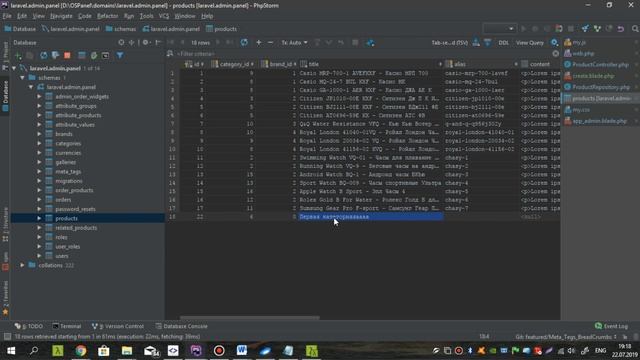
Task: Open the Tools menu
Action: pos(146,16)
